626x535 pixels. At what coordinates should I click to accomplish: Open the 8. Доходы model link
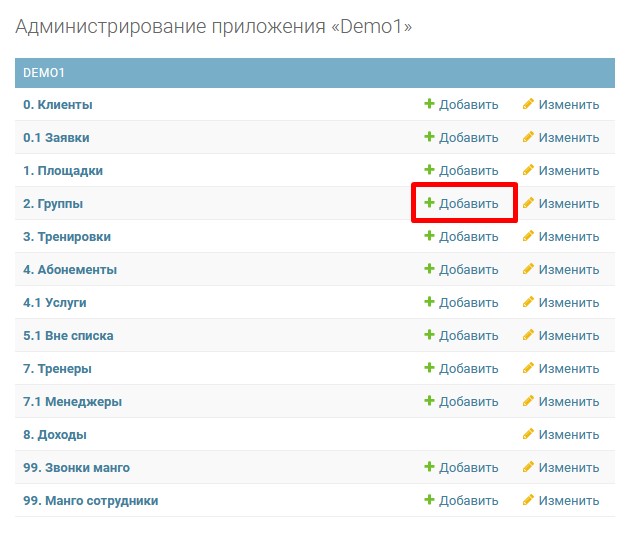54,434
